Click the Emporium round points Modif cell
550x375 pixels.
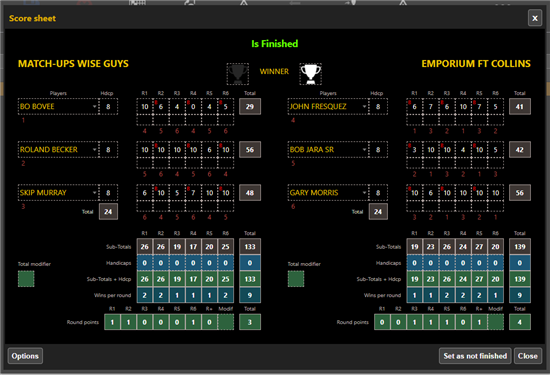pyautogui.click(x=496, y=322)
